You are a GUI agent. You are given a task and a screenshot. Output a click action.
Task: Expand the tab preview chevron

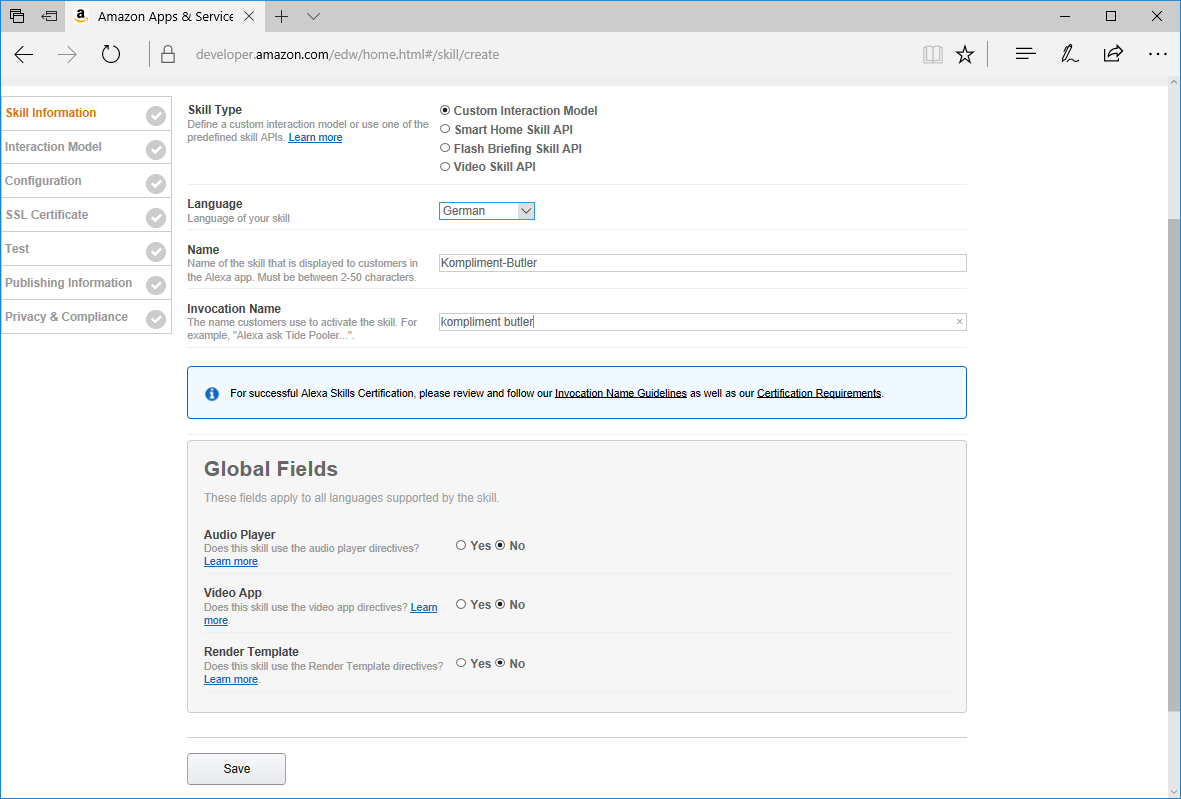pyautogui.click(x=314, y=17)
